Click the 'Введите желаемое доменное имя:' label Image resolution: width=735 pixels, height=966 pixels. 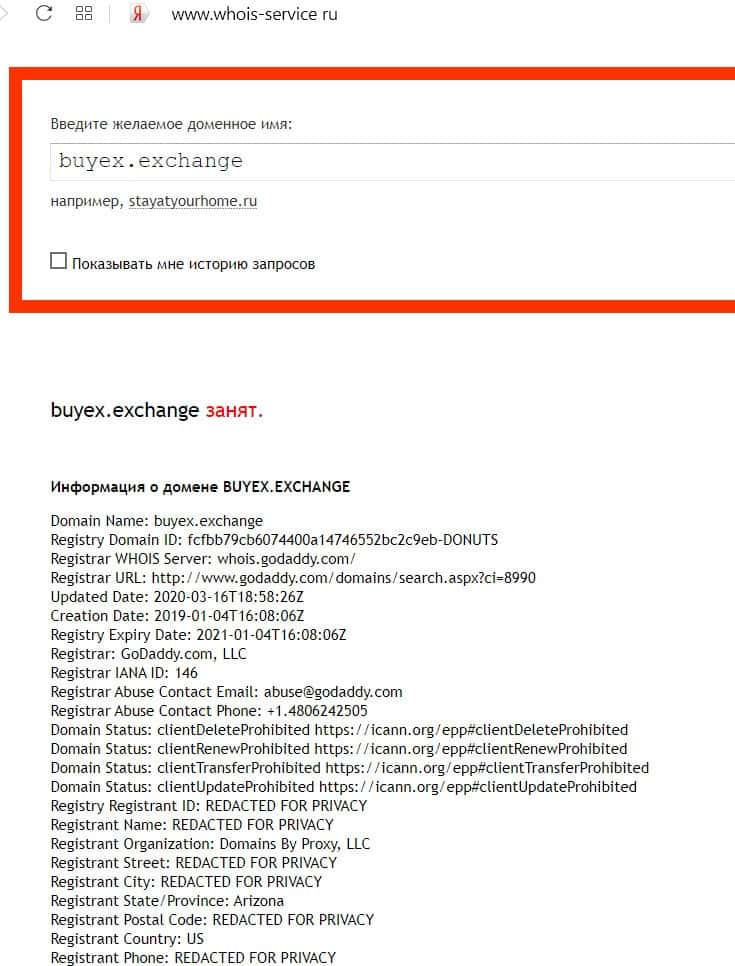171,124
